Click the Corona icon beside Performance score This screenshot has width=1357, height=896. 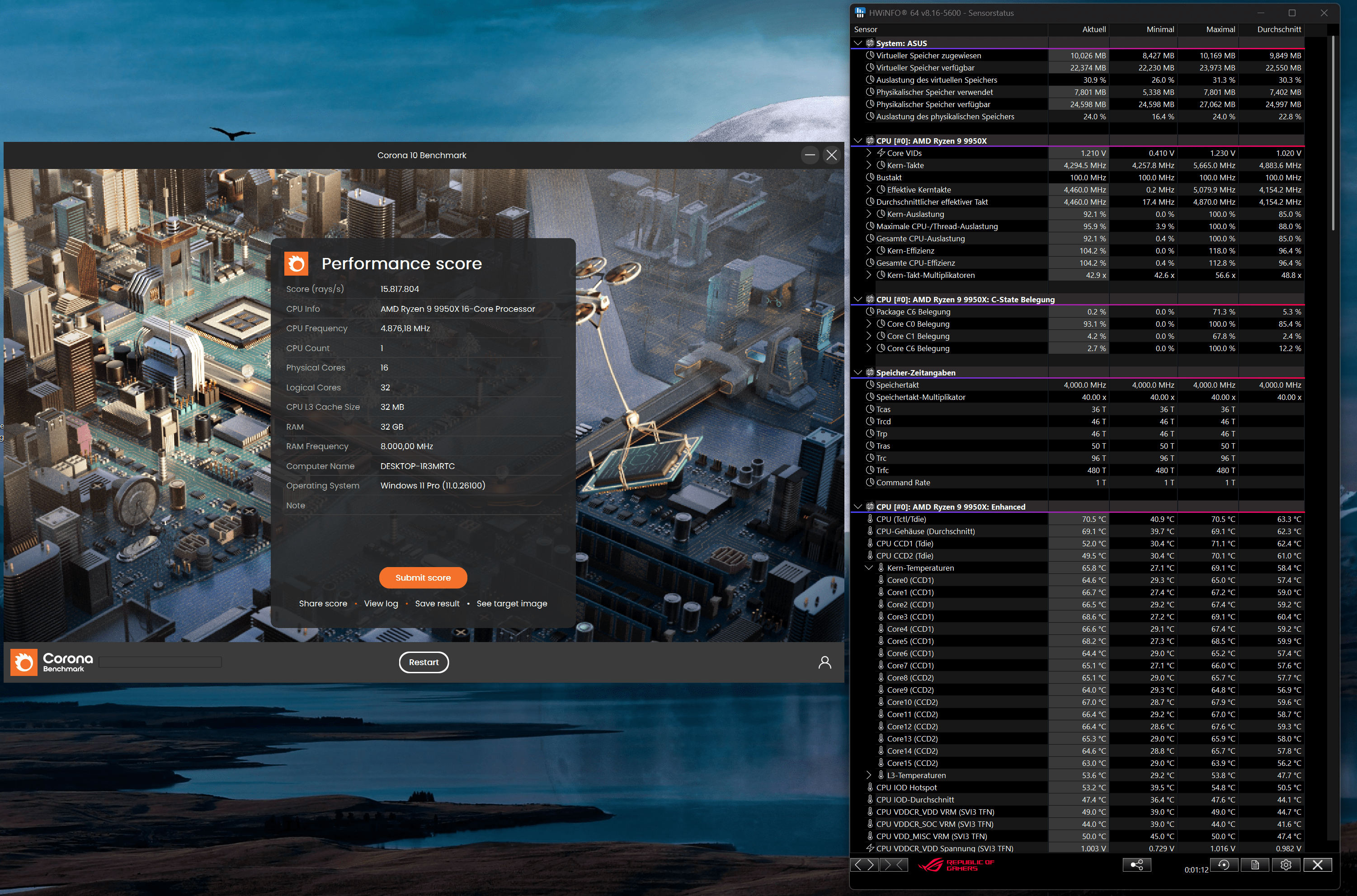coord(296,263)
